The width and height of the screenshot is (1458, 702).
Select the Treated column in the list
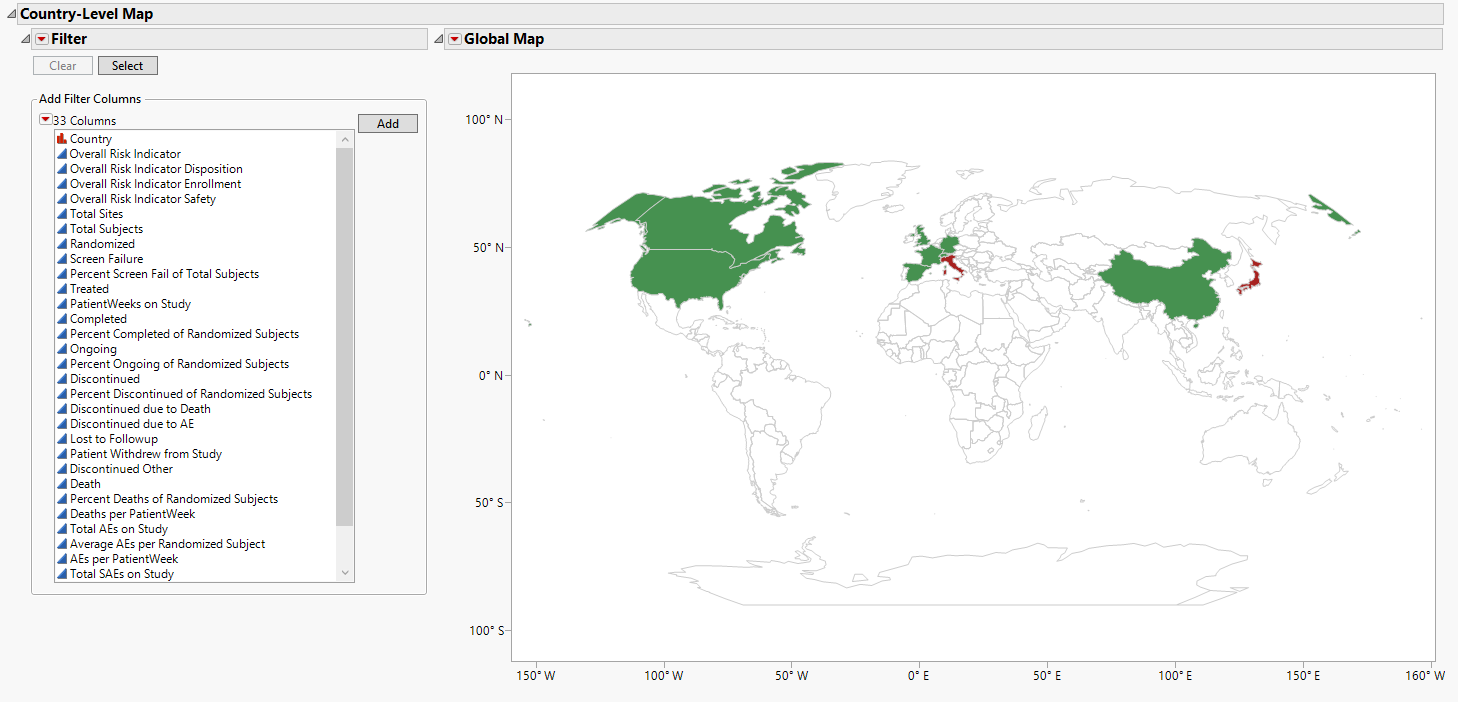pos(89,289)
